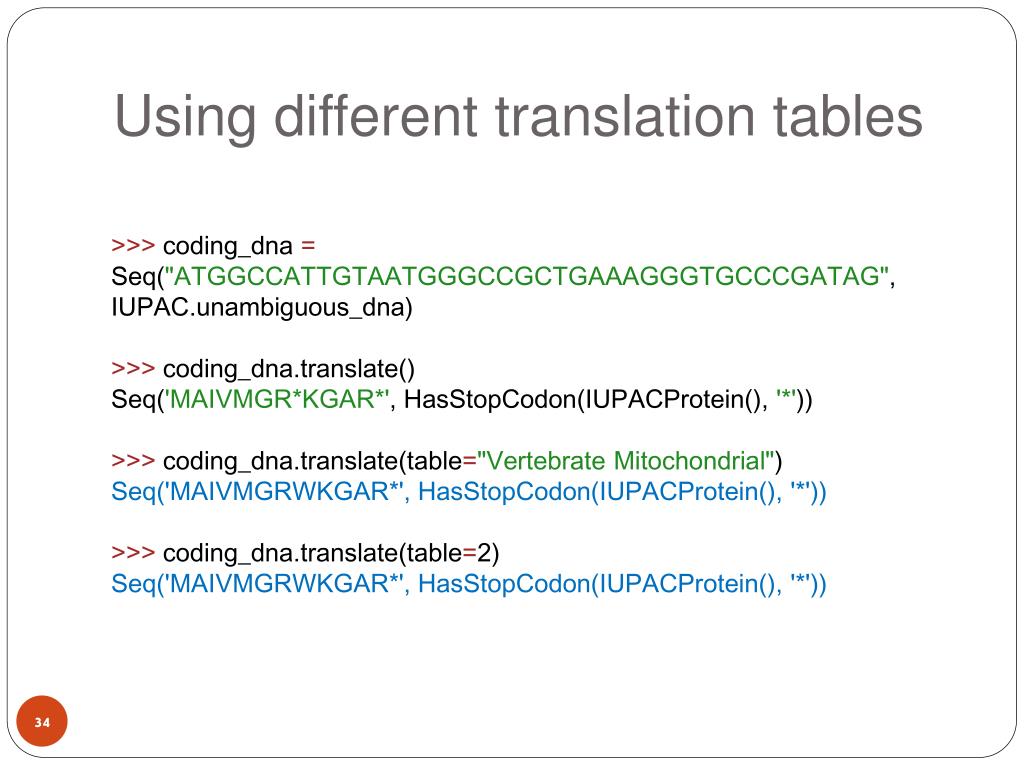Click the red '>>>' prompt before Vertebrate Mitochondrial line
The width and height of the screenshot is (1024, 768).
(133, 461)
